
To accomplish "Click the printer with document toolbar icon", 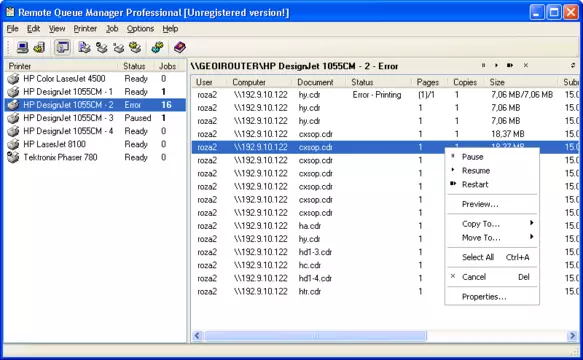I will pyautogui.click(x=85, y=47).
